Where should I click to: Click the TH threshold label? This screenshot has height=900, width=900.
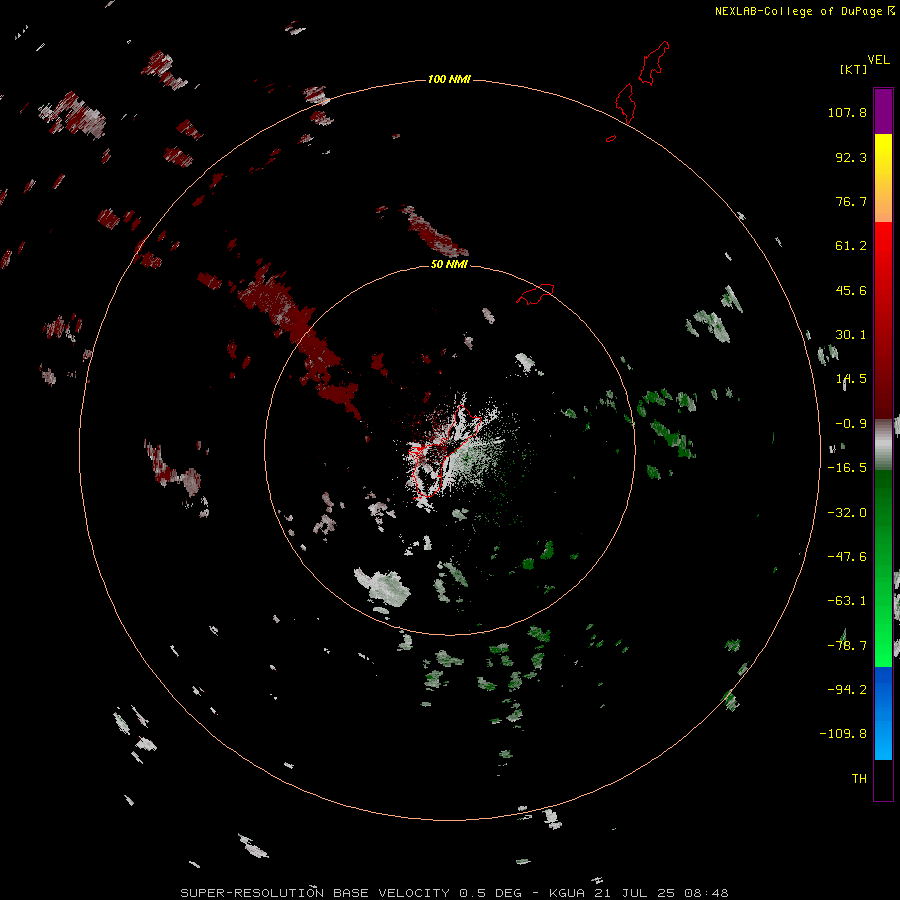[859, 779]
